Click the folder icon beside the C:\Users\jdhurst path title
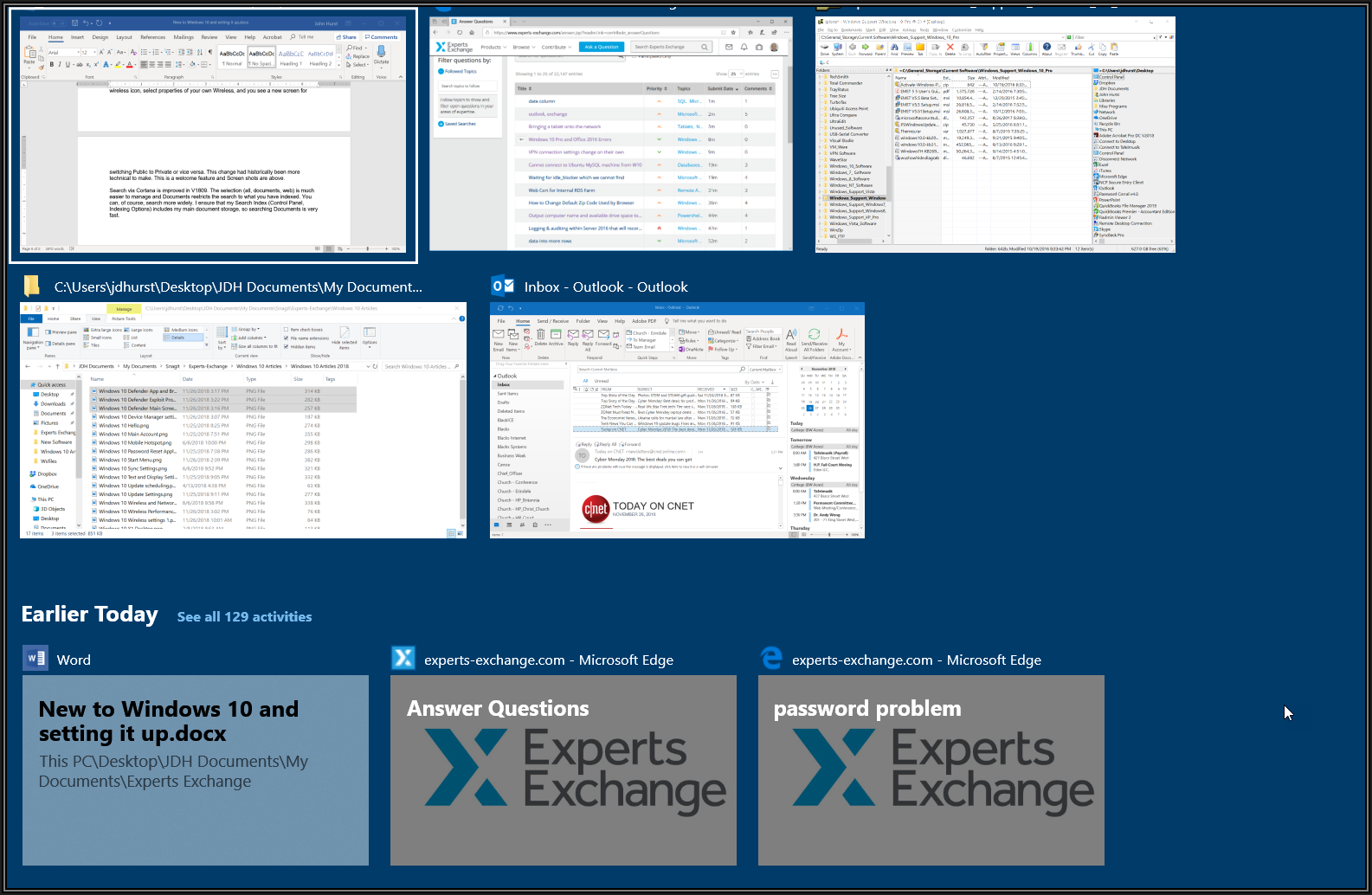 pyautogui.click(x=32, y=287)
